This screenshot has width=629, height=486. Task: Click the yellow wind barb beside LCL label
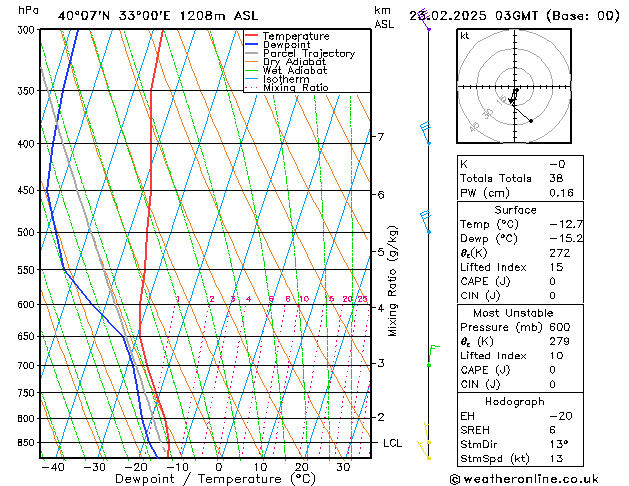(426, 441)
